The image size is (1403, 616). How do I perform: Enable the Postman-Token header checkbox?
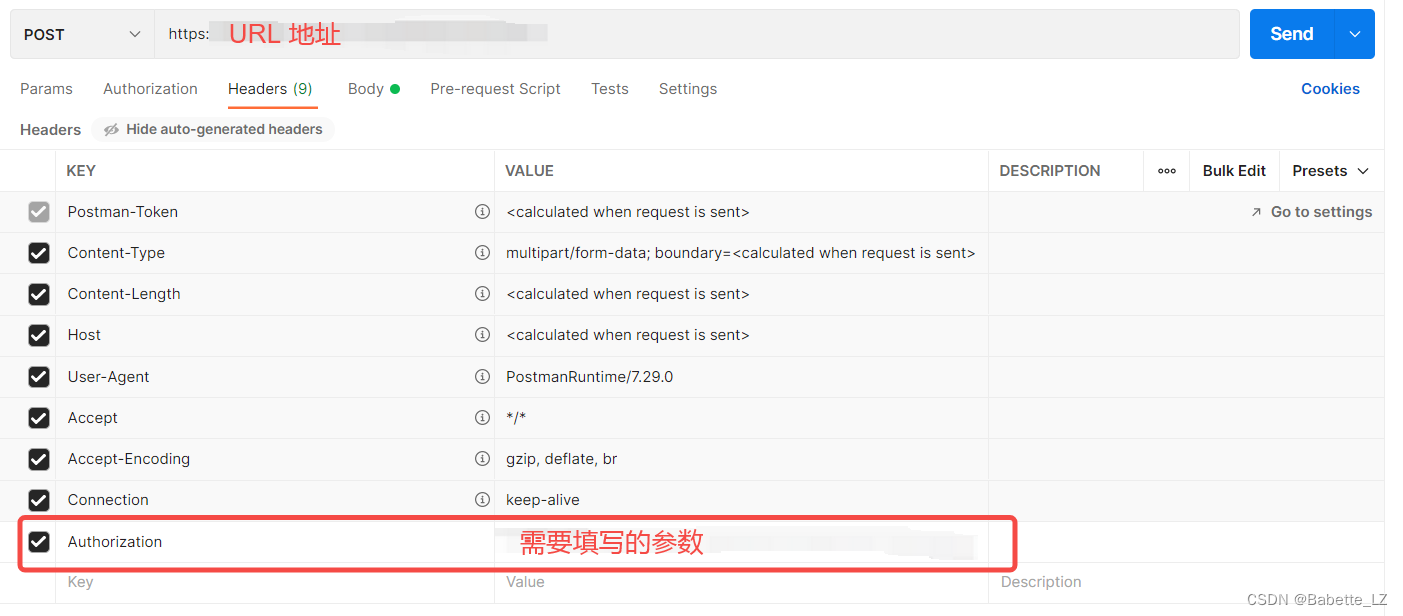click(39, 211)
